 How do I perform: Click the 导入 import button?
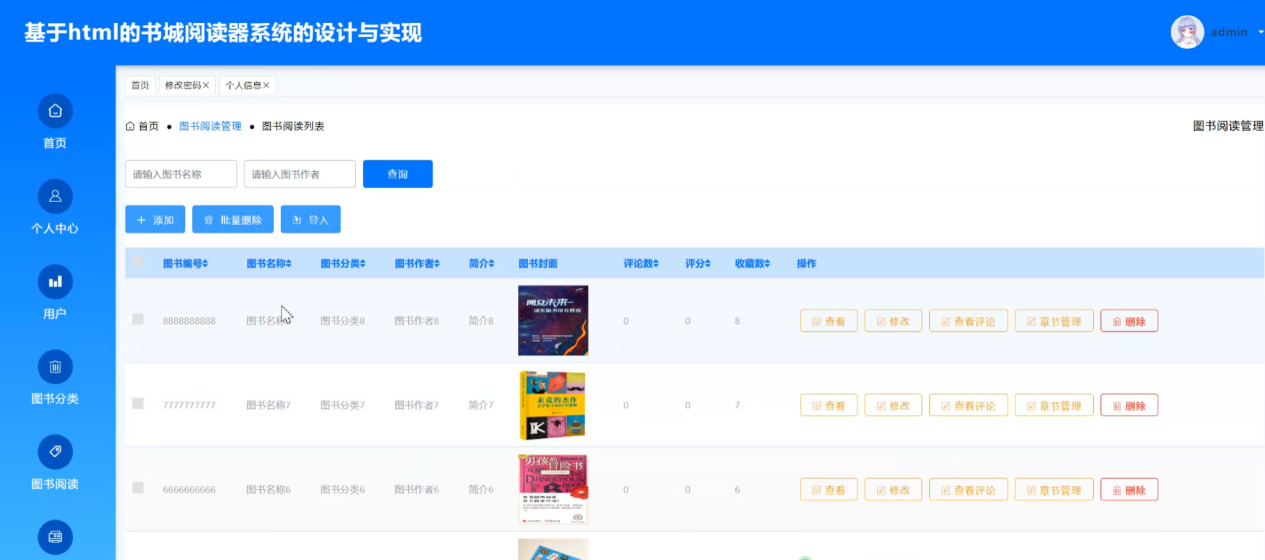point(311,219)
